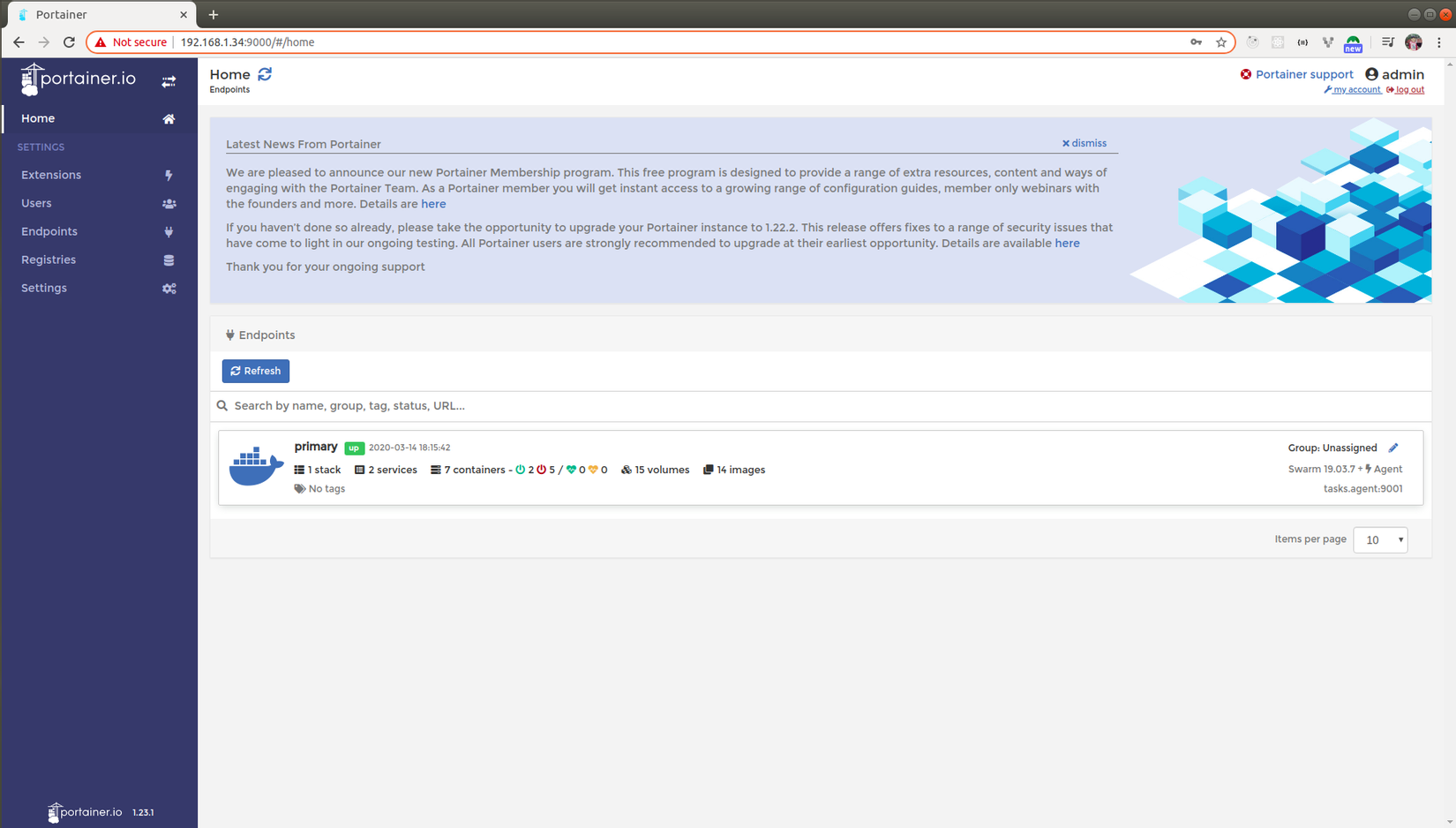Image resolution: width=1456 pixels, height=828 pixels.
Task: Click the 'Group: Unassigned' text
Action: click(x=1332, y=448)
